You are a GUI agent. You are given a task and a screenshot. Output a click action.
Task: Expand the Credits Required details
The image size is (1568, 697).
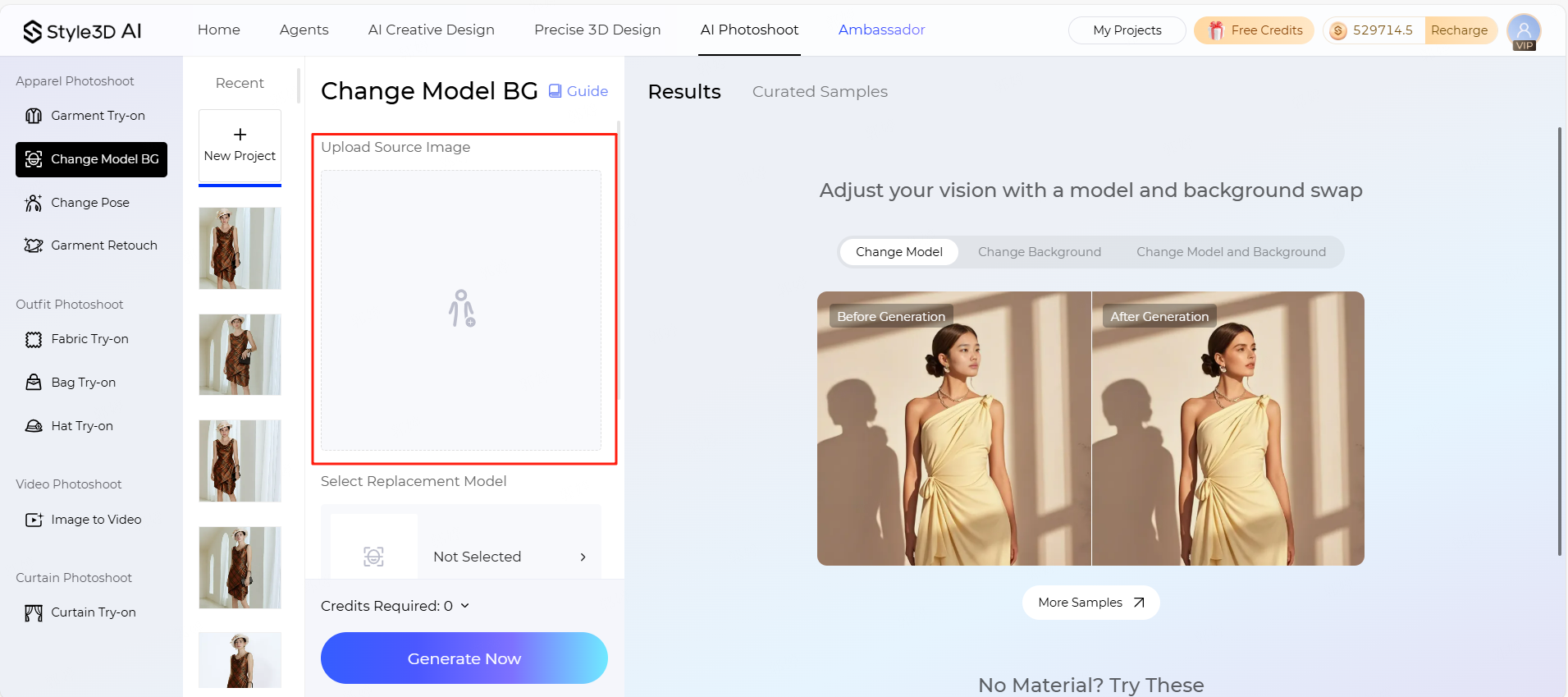[464, 605]
